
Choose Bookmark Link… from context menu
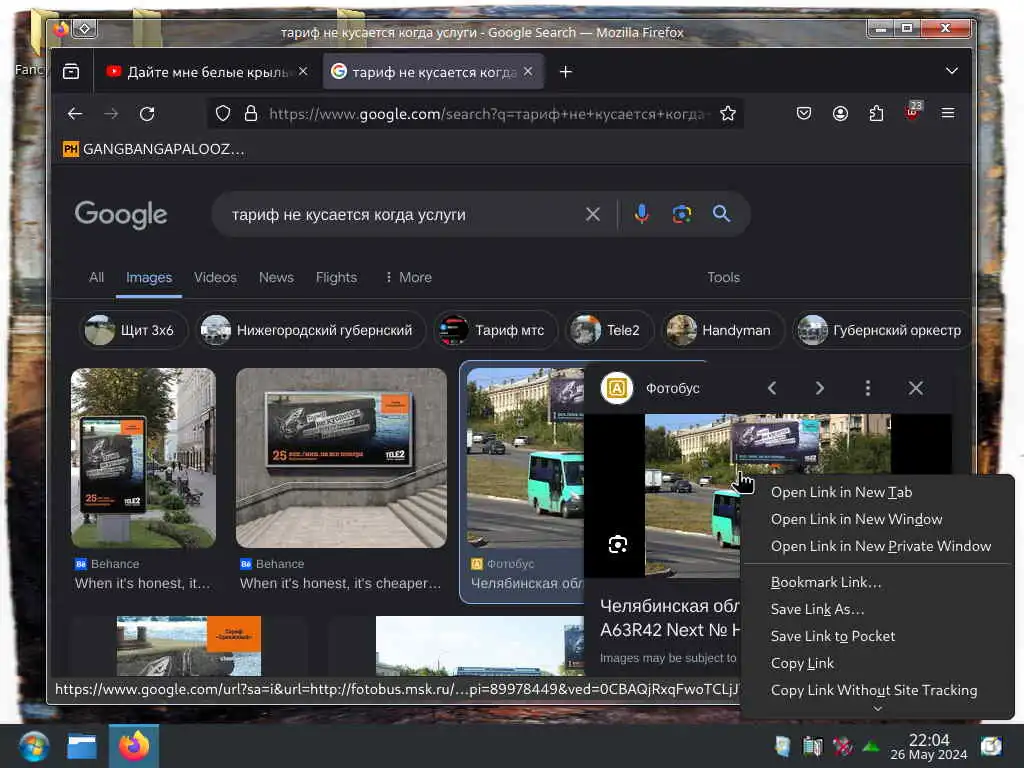(x=877, y=582)
